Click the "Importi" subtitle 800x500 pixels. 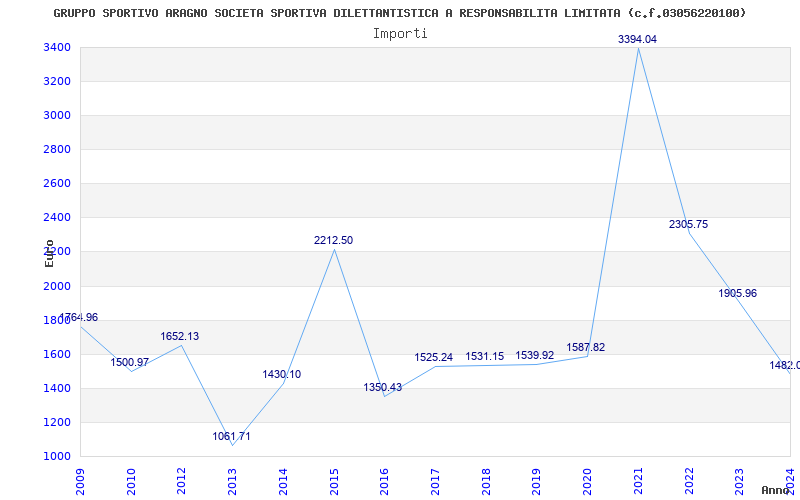[400, 34]
